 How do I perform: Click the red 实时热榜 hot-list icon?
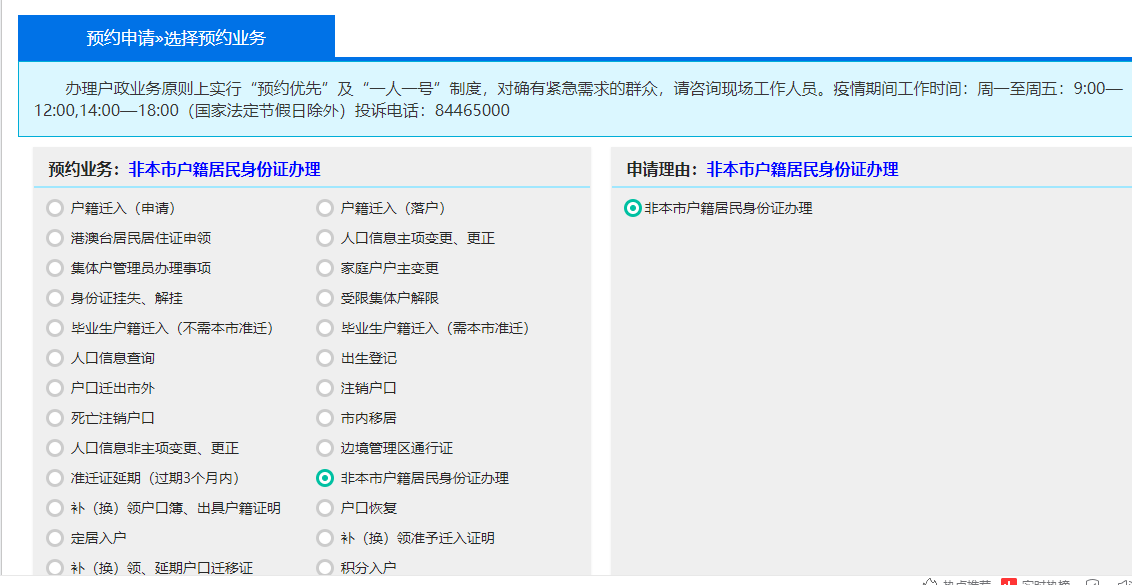tap(1008, 581)
